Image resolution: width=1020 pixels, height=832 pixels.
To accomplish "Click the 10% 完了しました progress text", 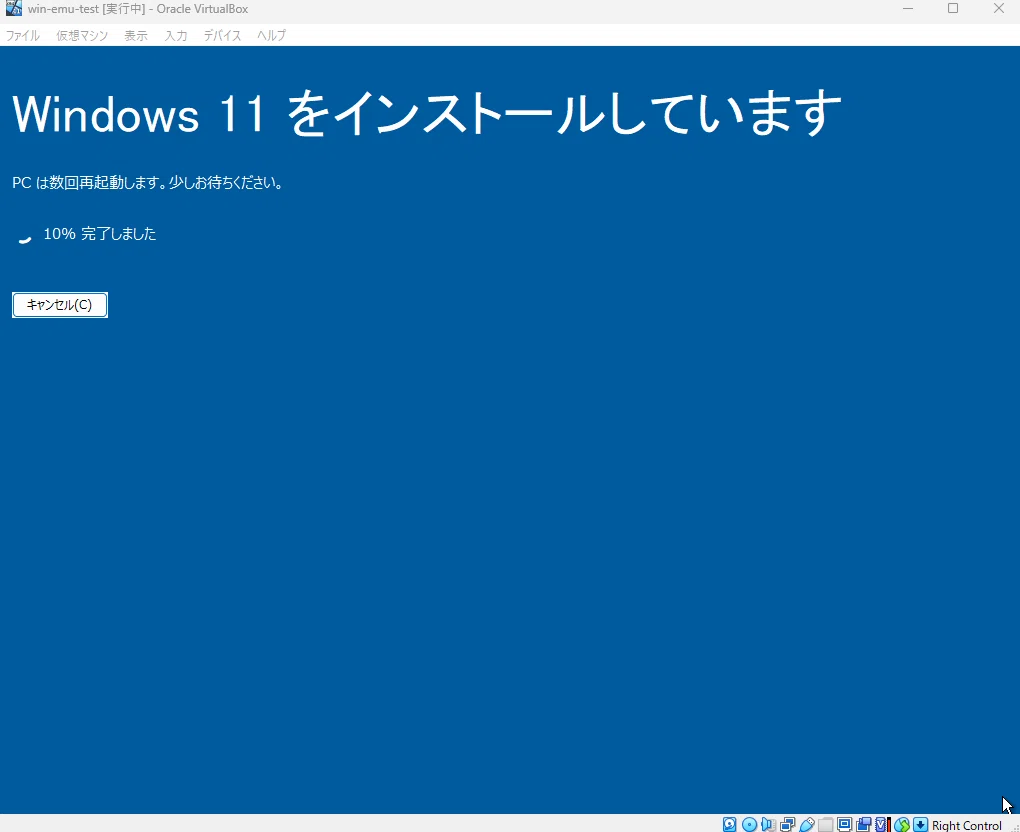I will pyautogui.click(x=100, y=234).
